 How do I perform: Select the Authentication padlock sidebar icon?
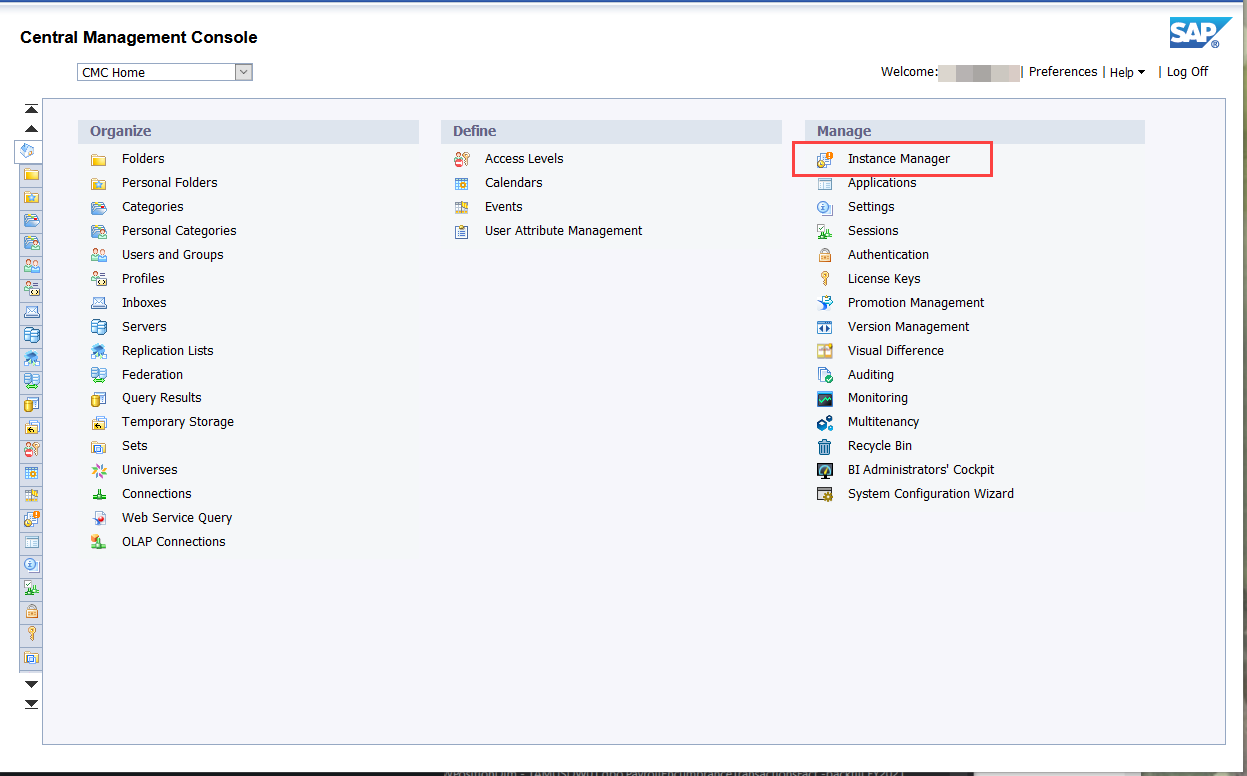[x=32, y=611]
